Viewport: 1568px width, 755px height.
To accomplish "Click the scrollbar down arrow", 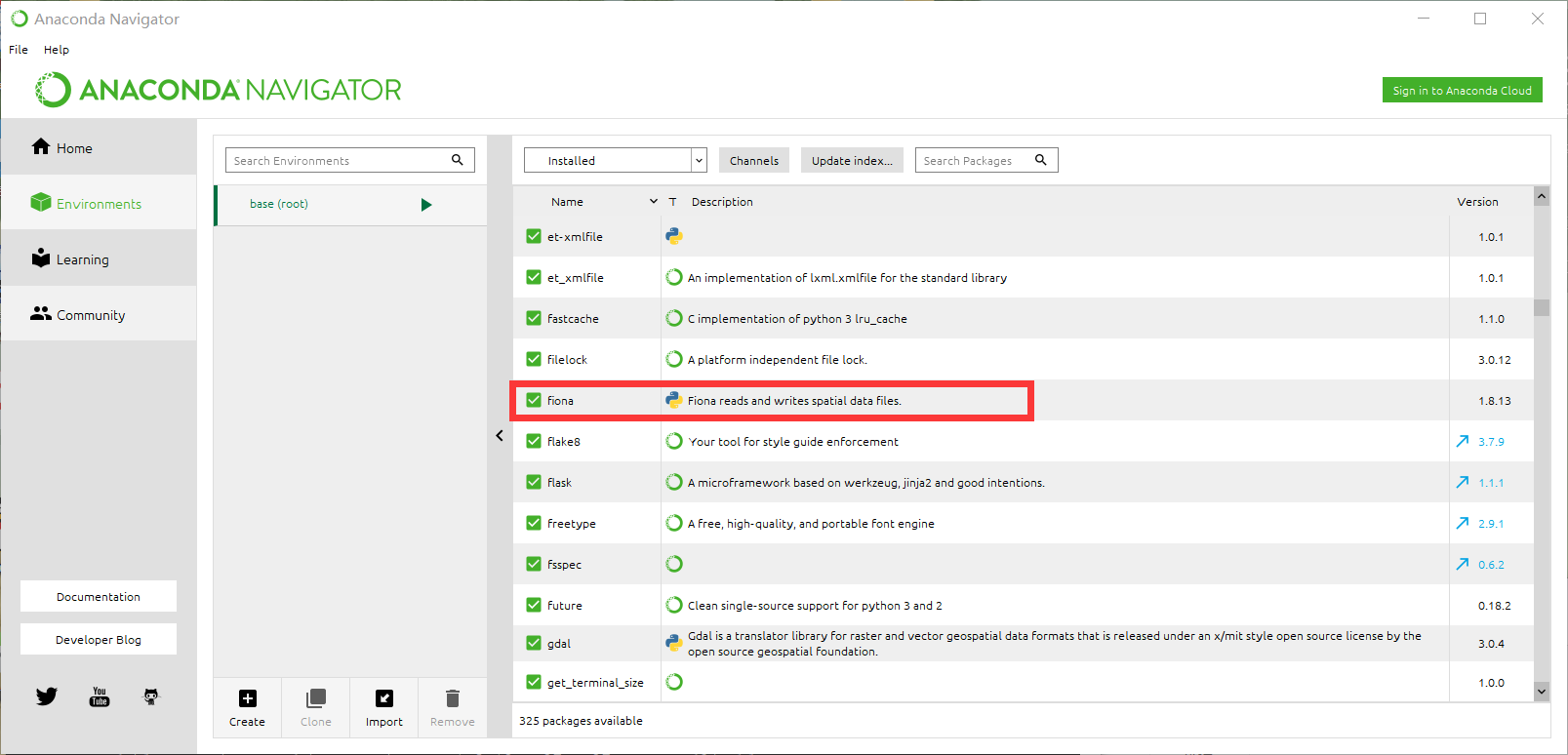I will (x=1542, y=691).
